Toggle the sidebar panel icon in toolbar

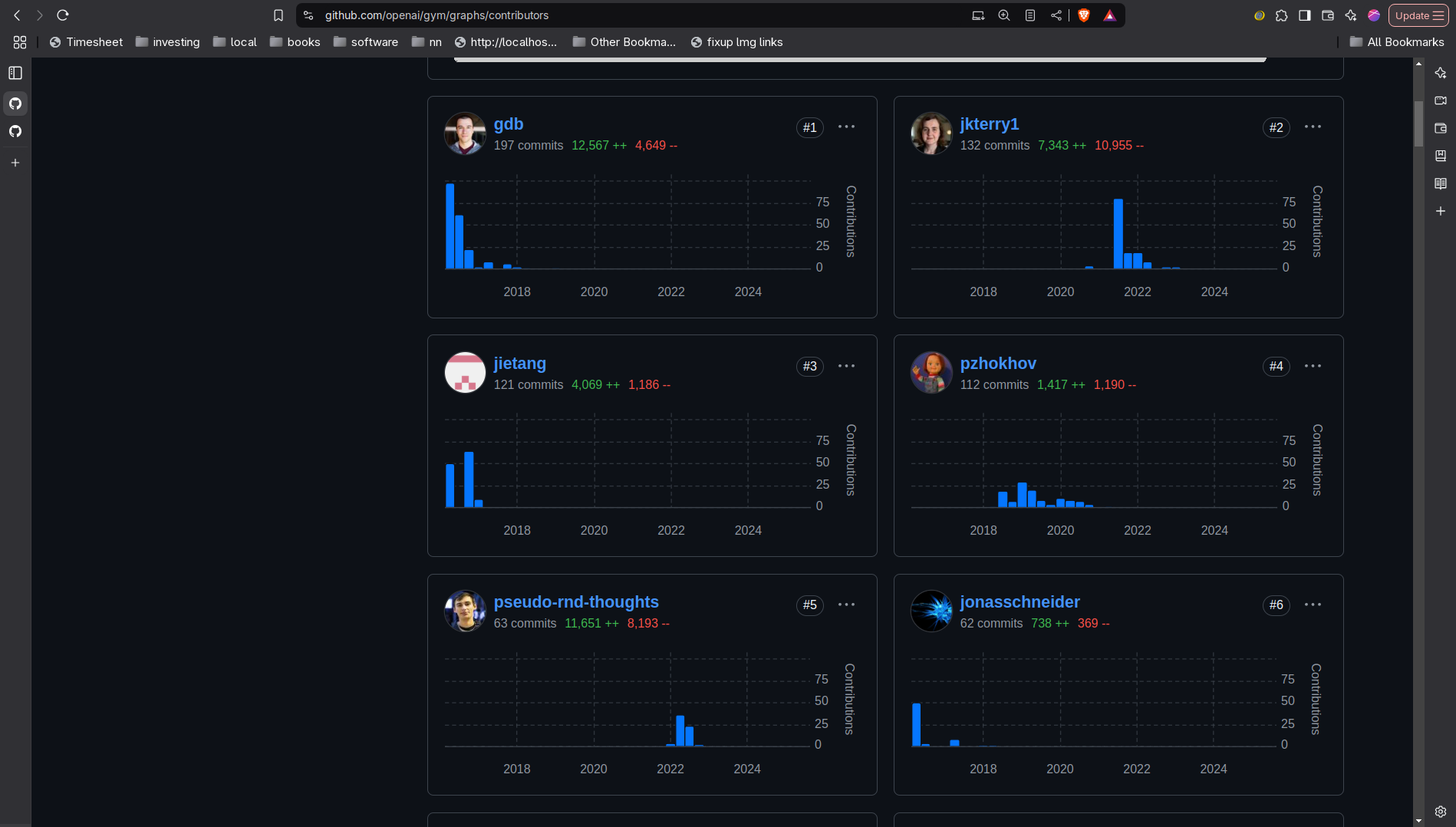[x=1305, y=15]
